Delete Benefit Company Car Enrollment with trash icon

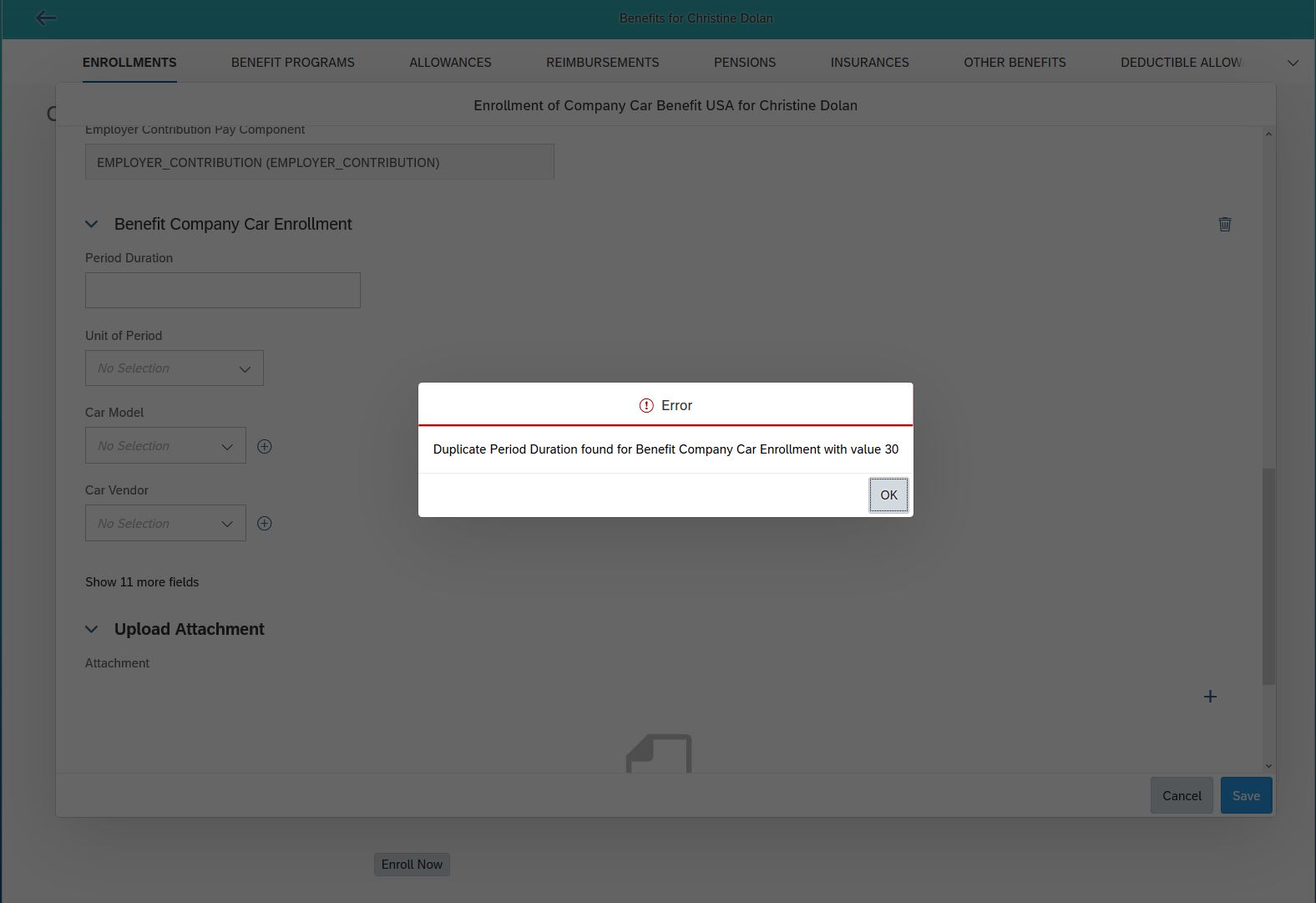click(x=1225, y=224)
